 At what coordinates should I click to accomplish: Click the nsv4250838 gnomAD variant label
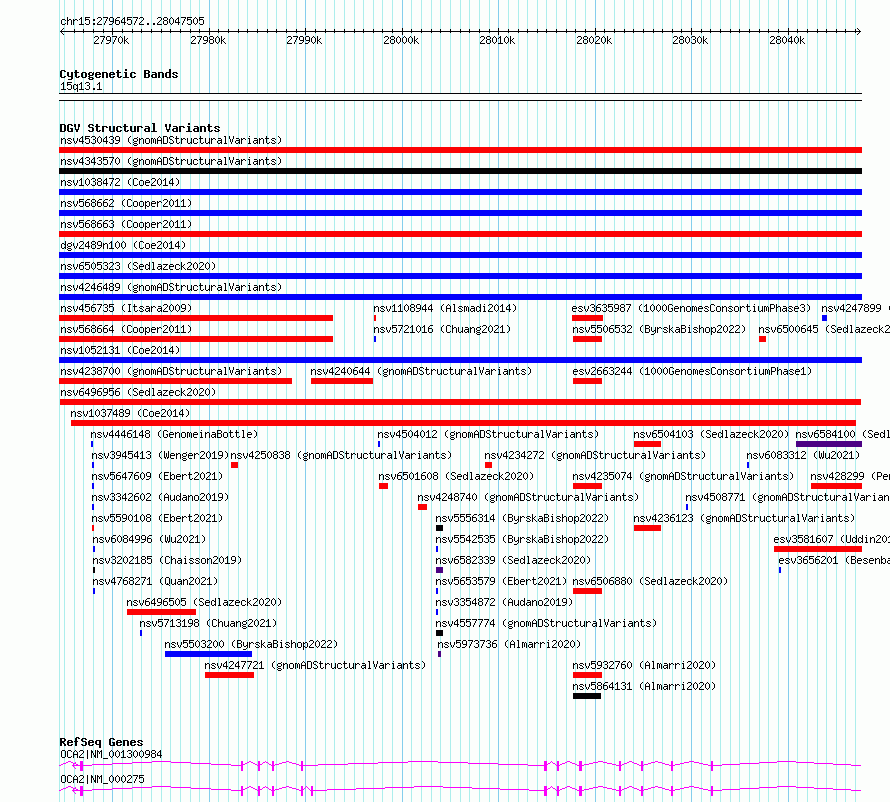pos(341,455)
